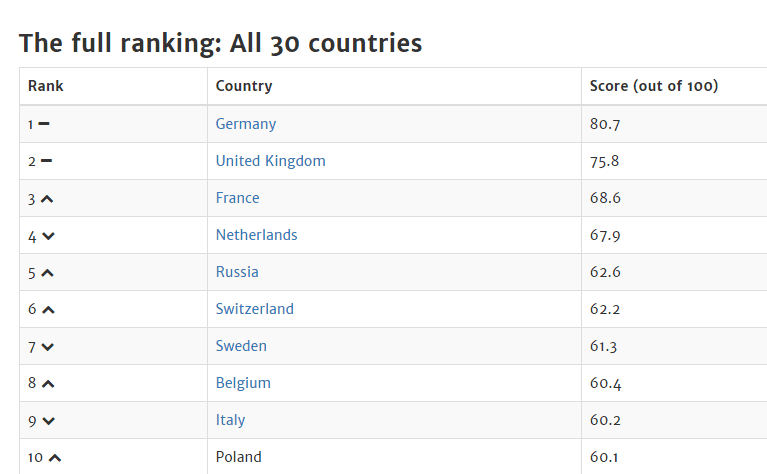The height and width of the screenshot is (474, 767).
Task: Open the Germany country link
Action: point(246,124)
